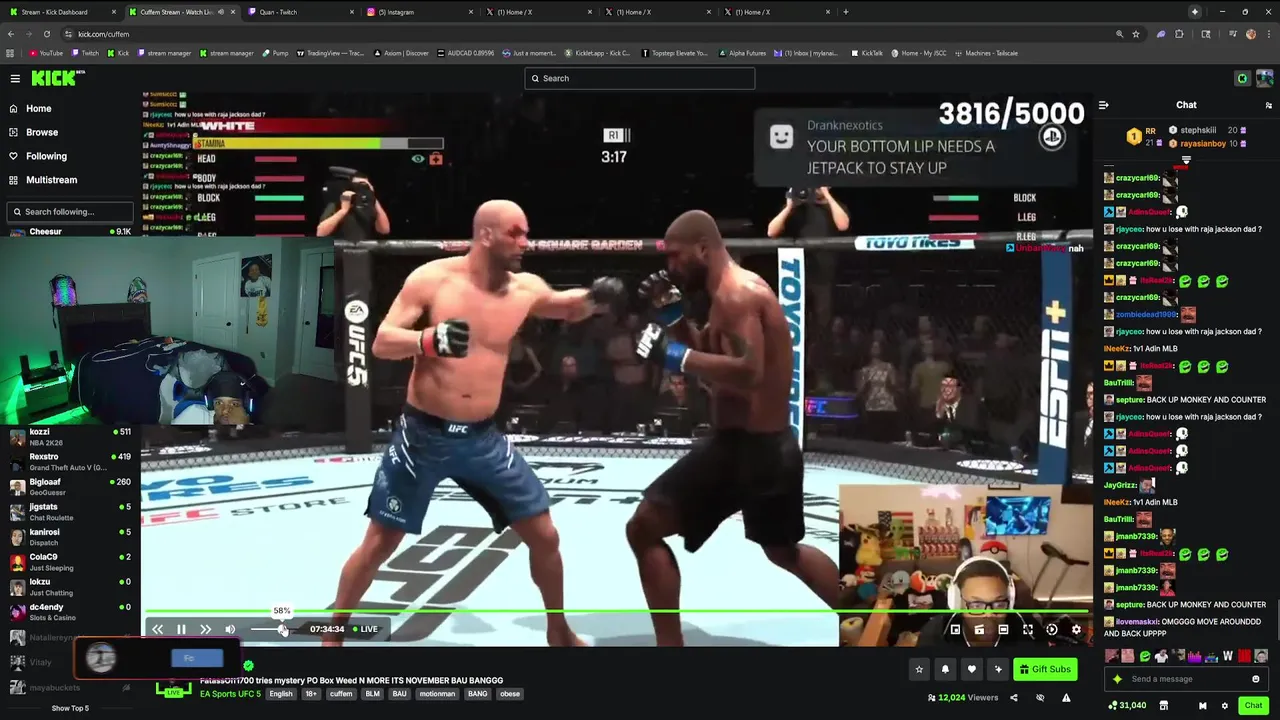Toggle notification bell for the channel

[945, 669]
